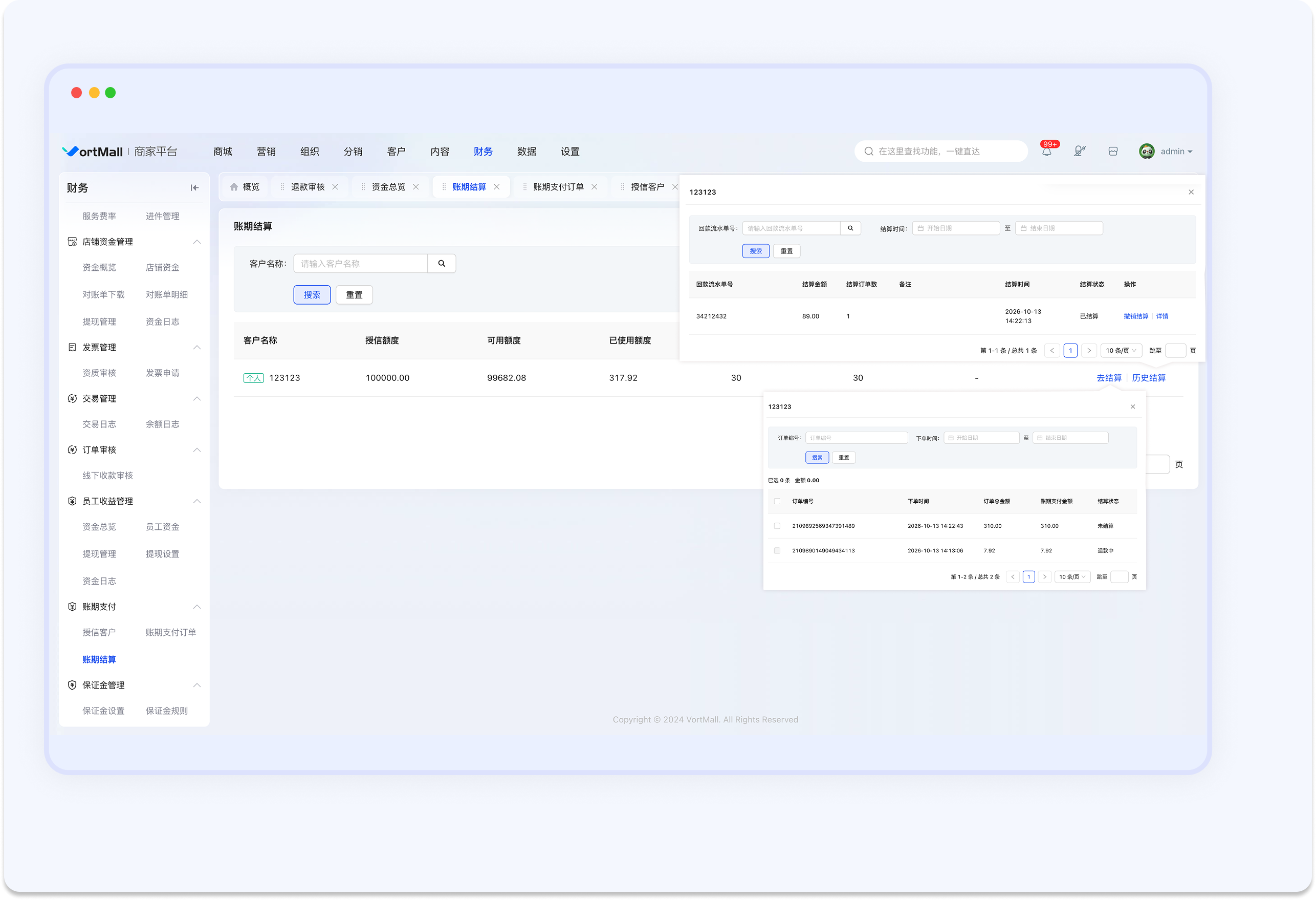Open the 营销 top menu
The width and height of the screenshot is (1316, 900).
click(x=266, y=152)
